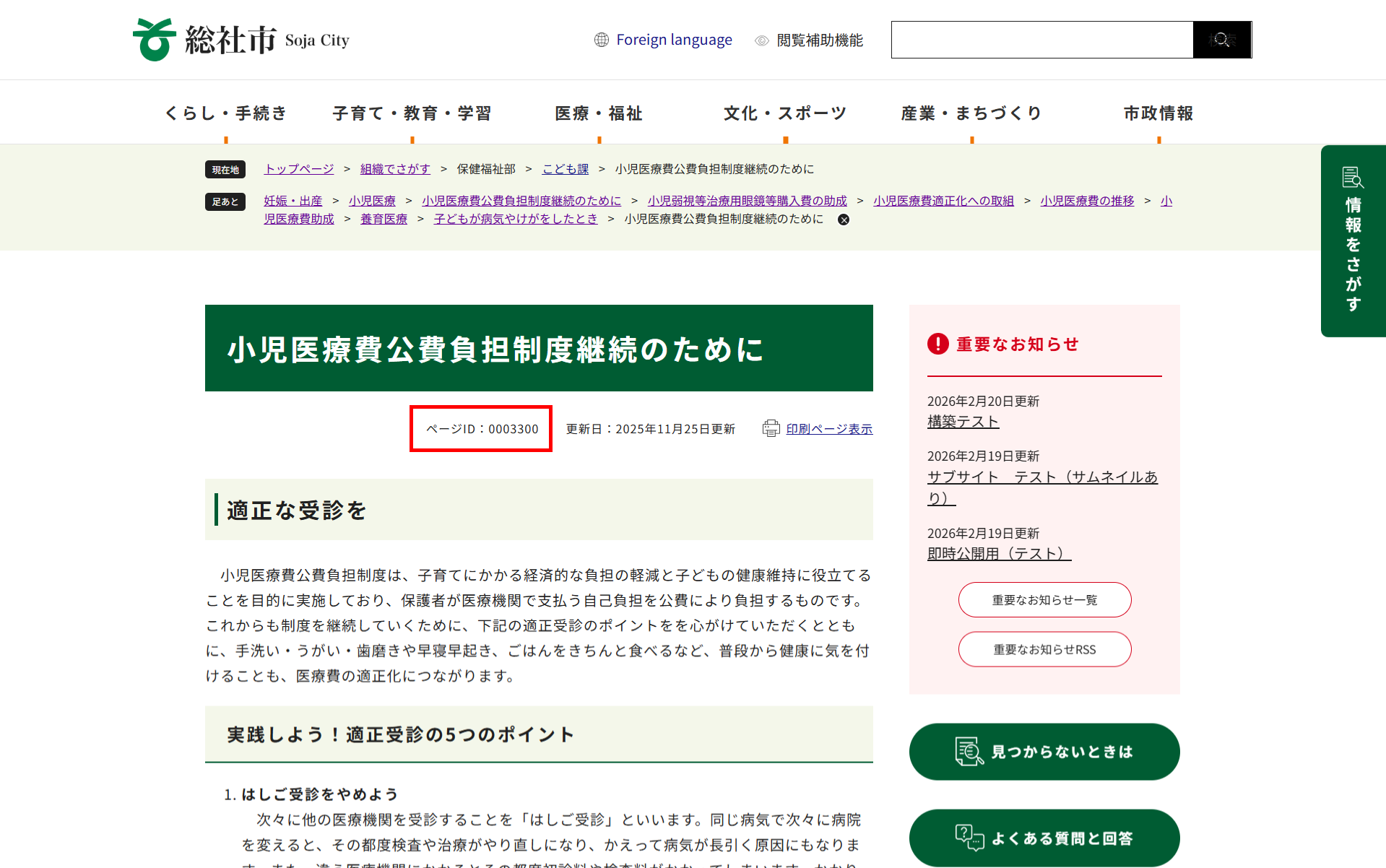
Task: Go to トップページ breadcrumb link
Action: [x=299, y=169]
